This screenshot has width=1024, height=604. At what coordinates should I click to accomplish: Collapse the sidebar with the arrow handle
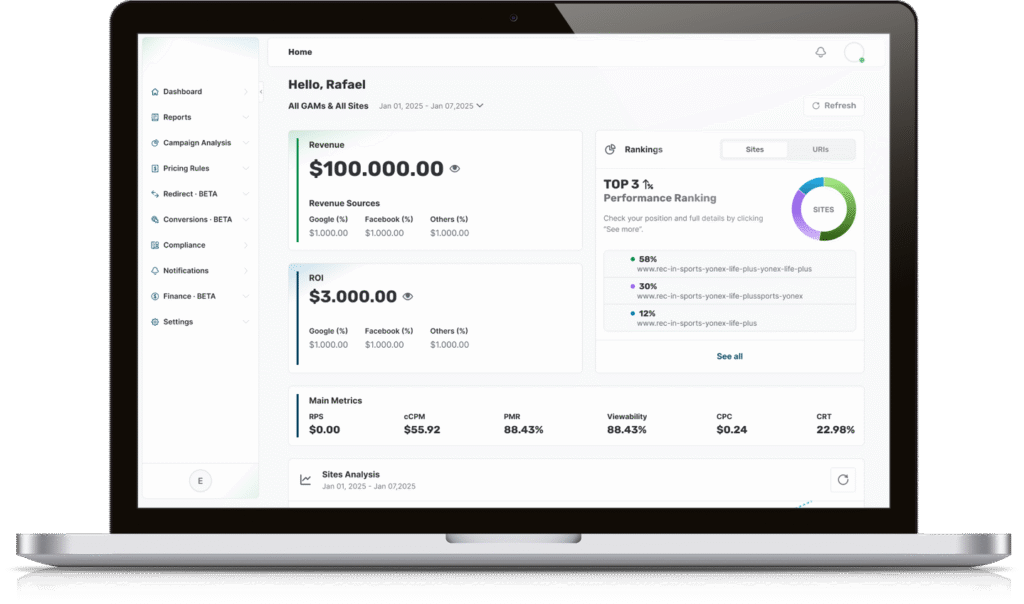pos(260,90)
